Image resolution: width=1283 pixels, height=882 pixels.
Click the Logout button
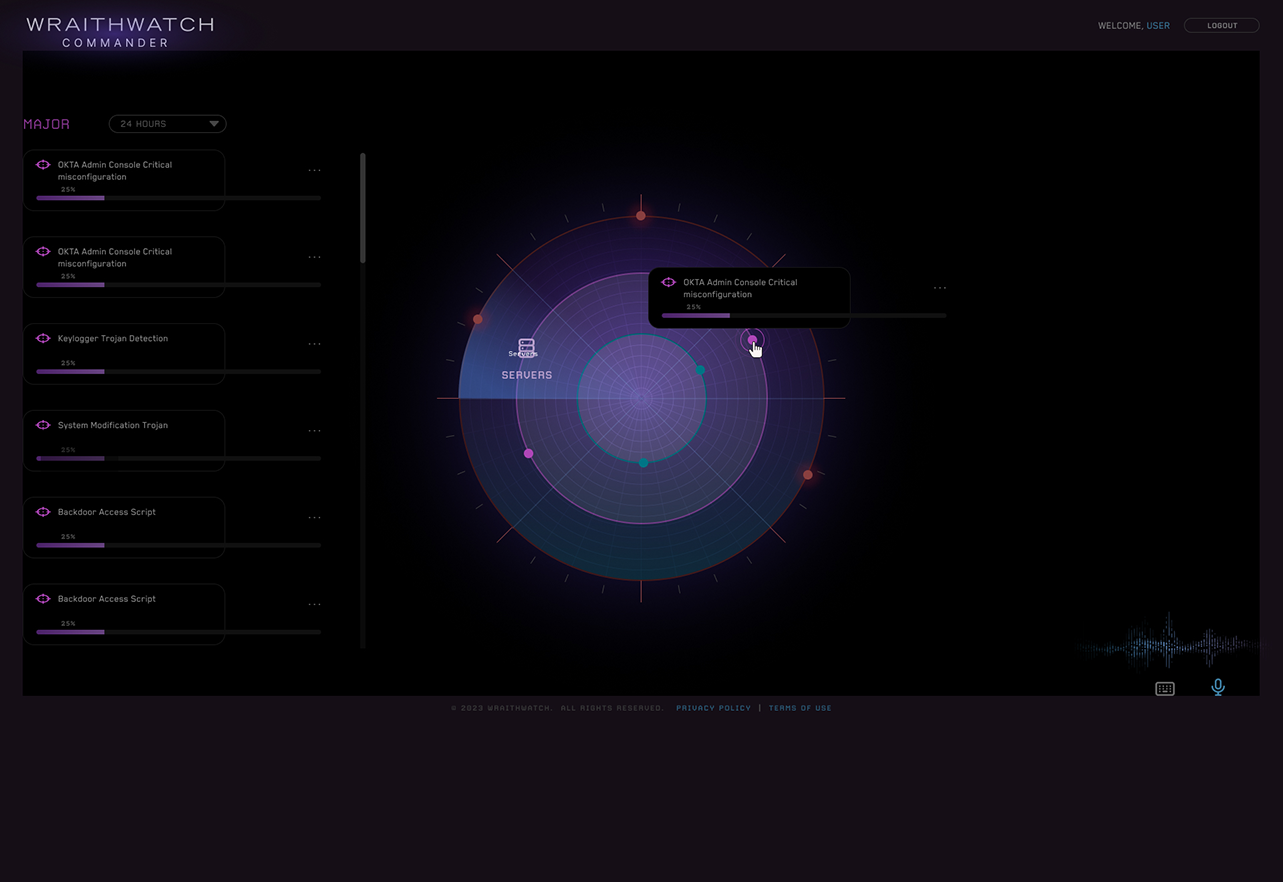1221,26
